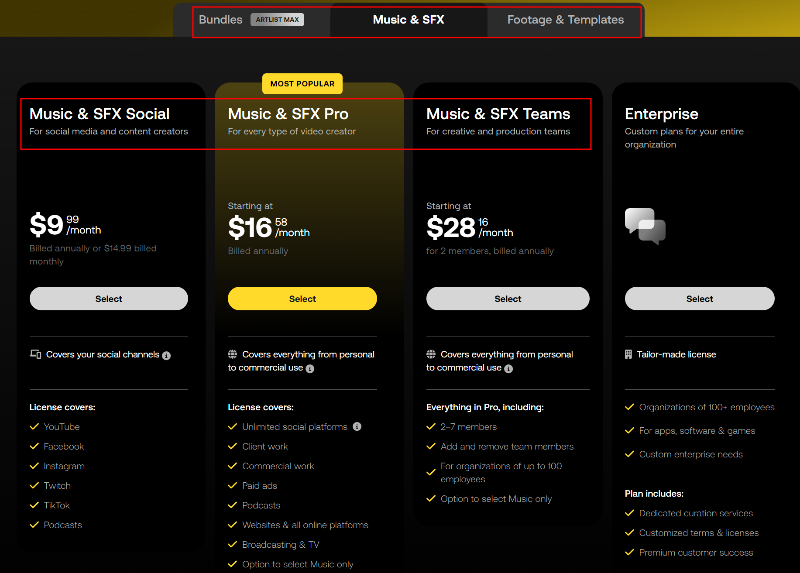Image resolution: width=800 pixels, height=573 pixels.
Task: Click the Client work item
Action: point(265,446)
